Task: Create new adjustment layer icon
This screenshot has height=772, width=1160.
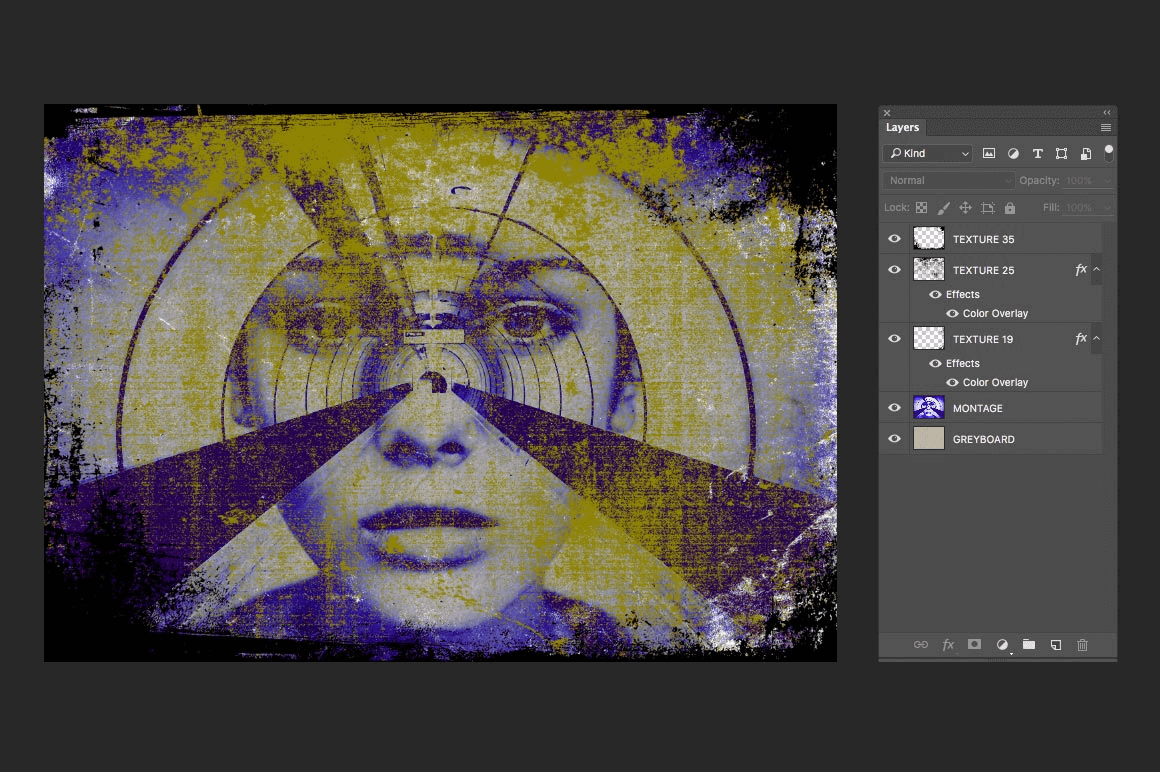Action: click(x=1002, y=645)
